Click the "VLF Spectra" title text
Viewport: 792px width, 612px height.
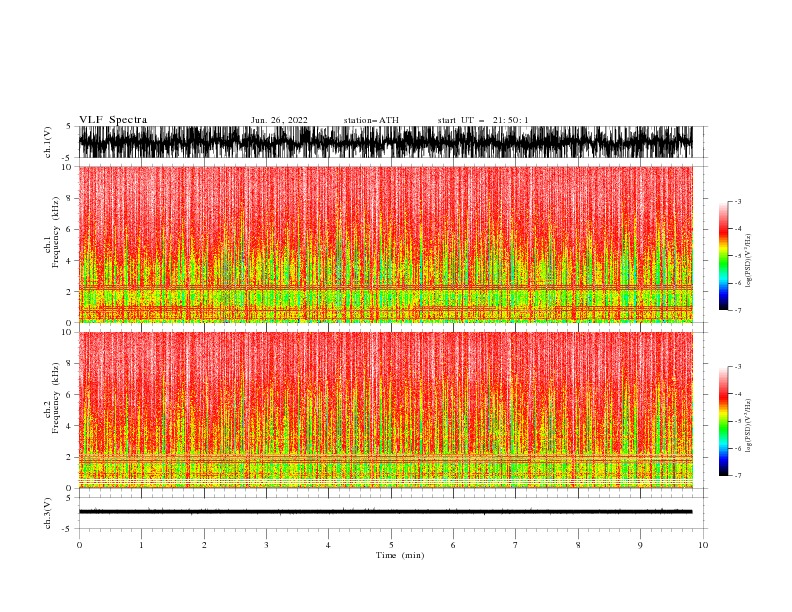pyautogui.click(x=113, y=120)
